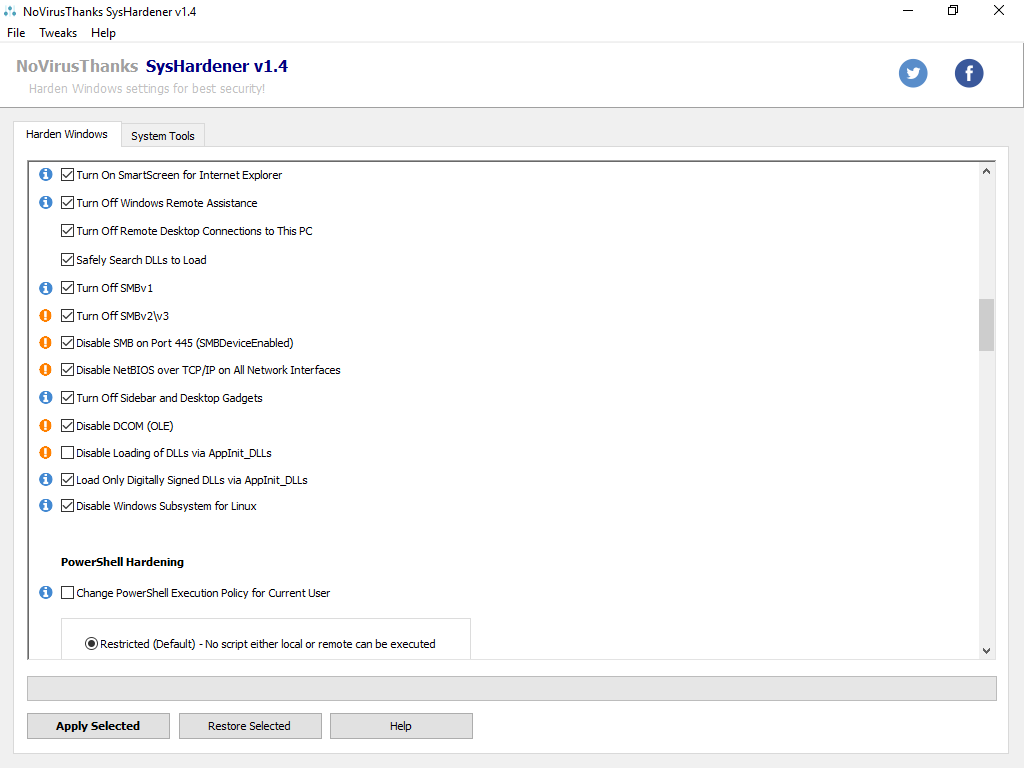Open the File menu
The height and width of the screenshot is (768, 1024).
pos(16,33)
